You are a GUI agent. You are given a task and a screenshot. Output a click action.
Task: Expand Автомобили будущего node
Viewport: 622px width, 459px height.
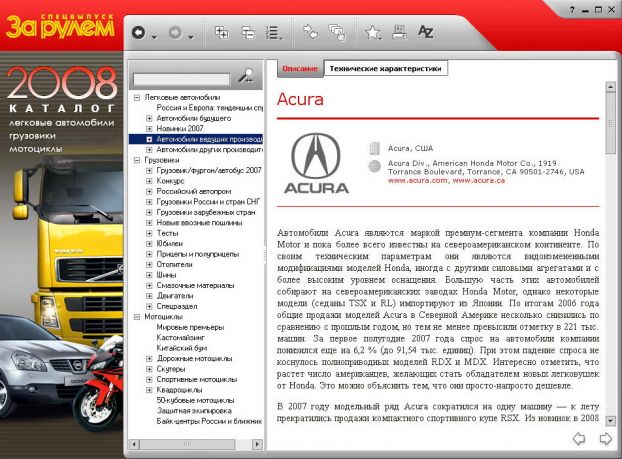pyautogui.click(x=149, y=118)
